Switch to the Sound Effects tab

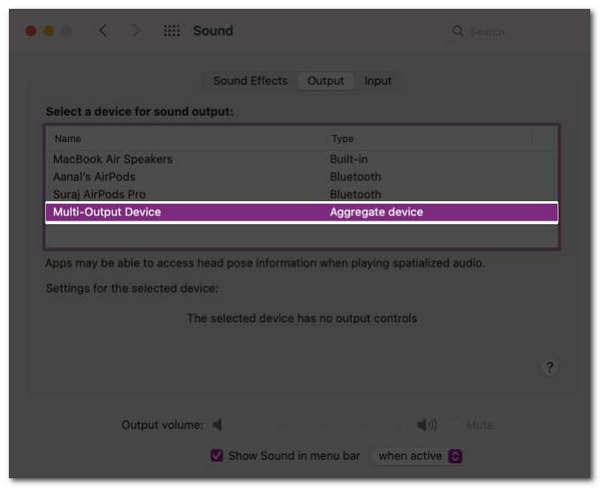250,81
